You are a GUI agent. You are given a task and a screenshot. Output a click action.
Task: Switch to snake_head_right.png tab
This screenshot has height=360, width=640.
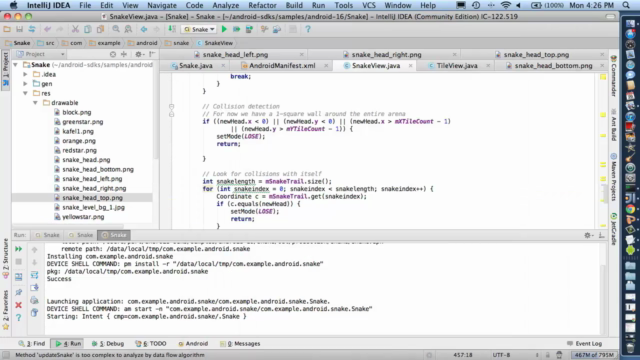[386, 54]
